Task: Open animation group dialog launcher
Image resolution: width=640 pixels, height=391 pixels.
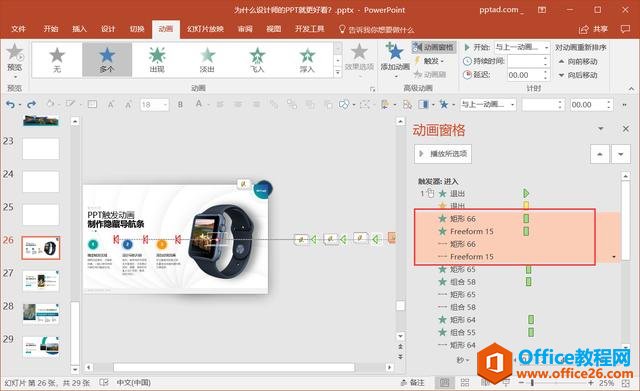Action: click(372, 89)
